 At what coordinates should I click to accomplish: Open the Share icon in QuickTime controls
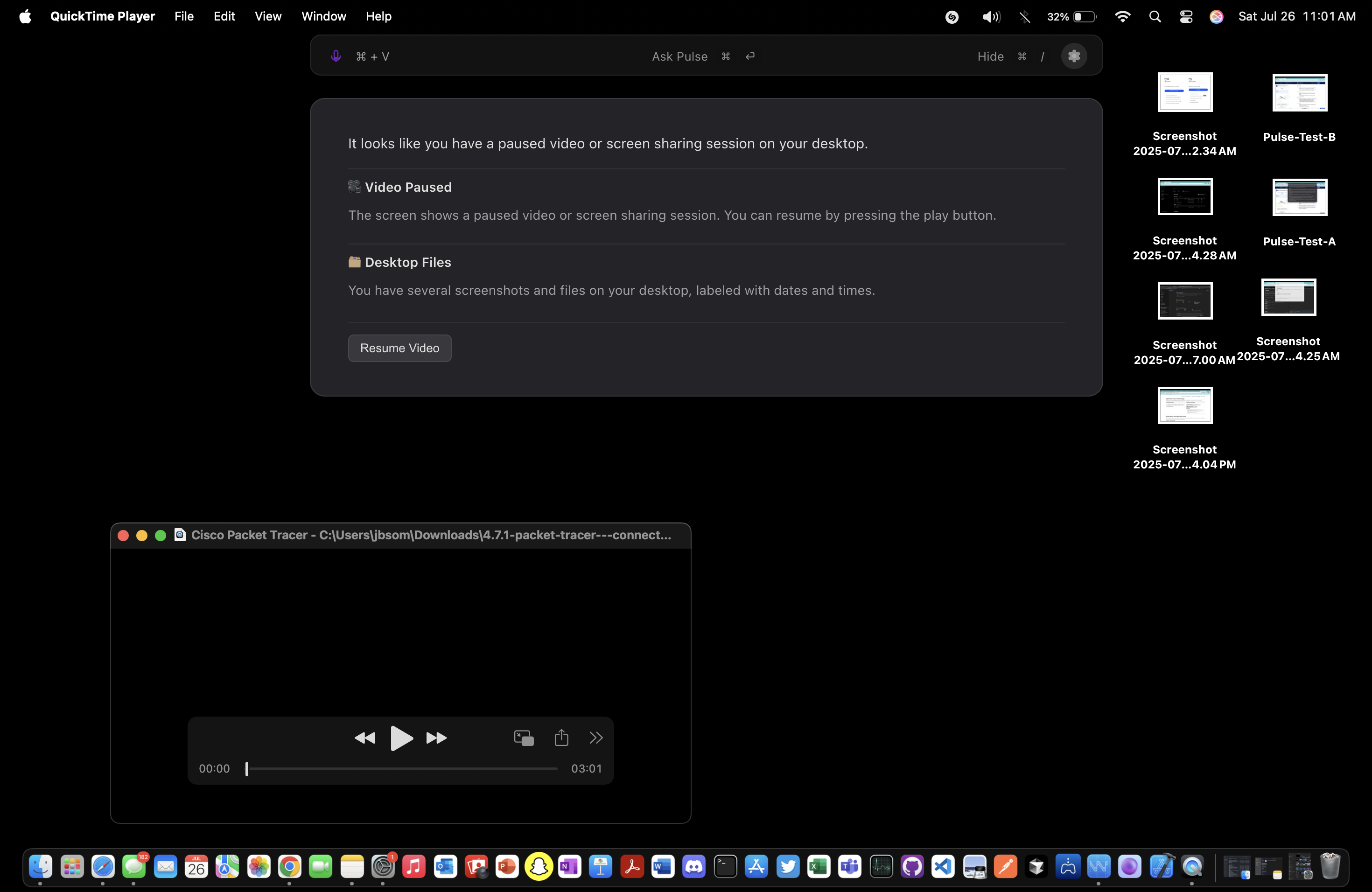coord(561,738)
